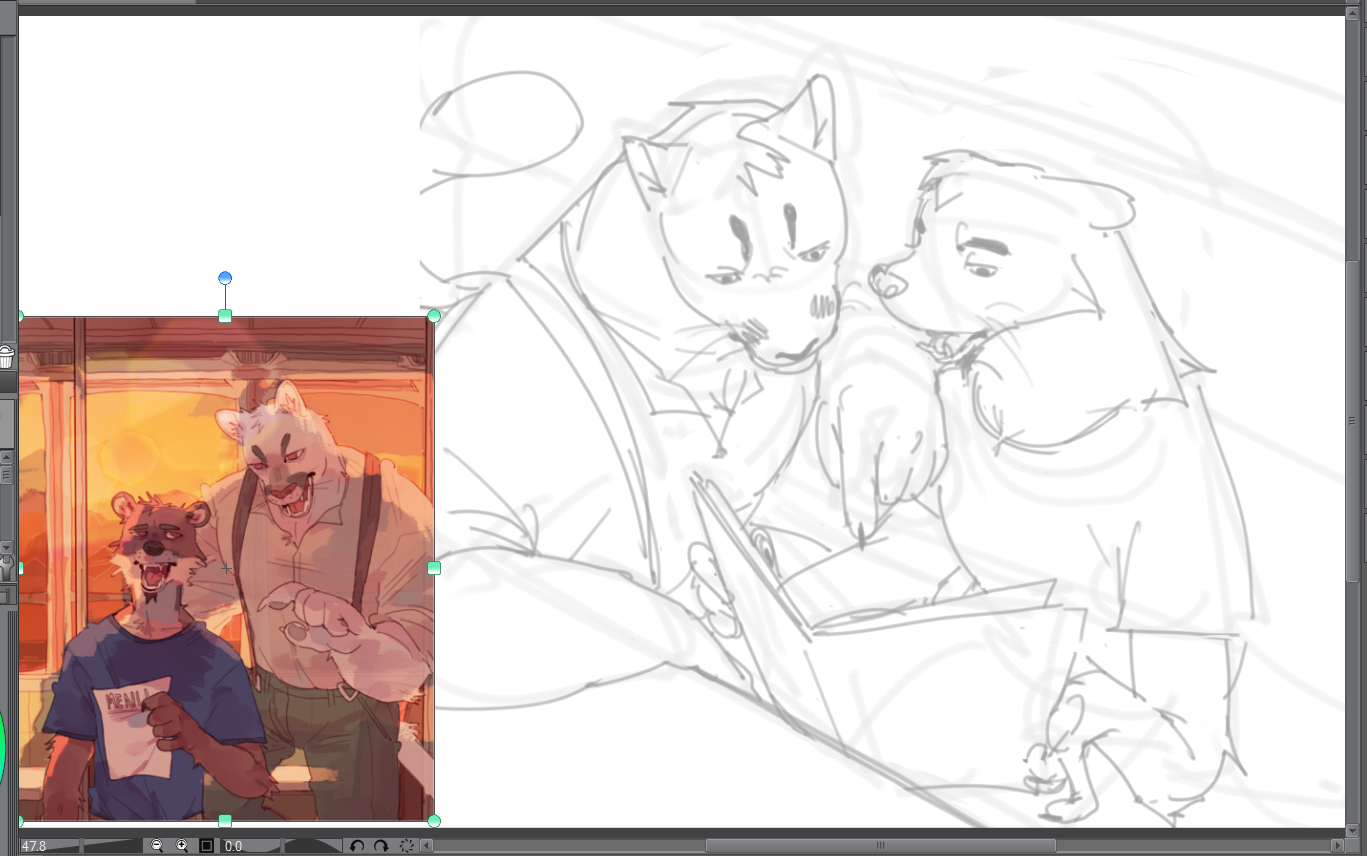Rotate canvas left with counterclockwise arrow
Screen dimensions: 1367x856
click(x=357, y=846)
